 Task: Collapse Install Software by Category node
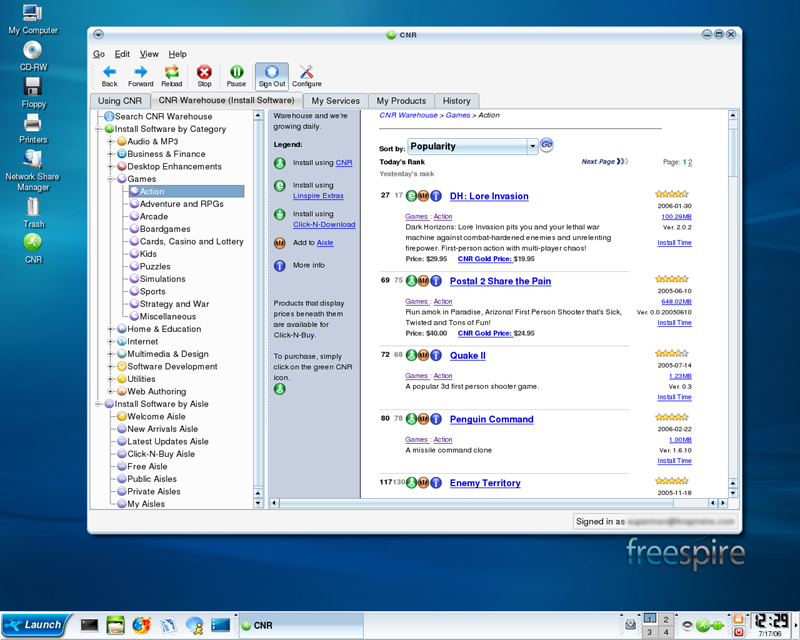tap(98, 129)
